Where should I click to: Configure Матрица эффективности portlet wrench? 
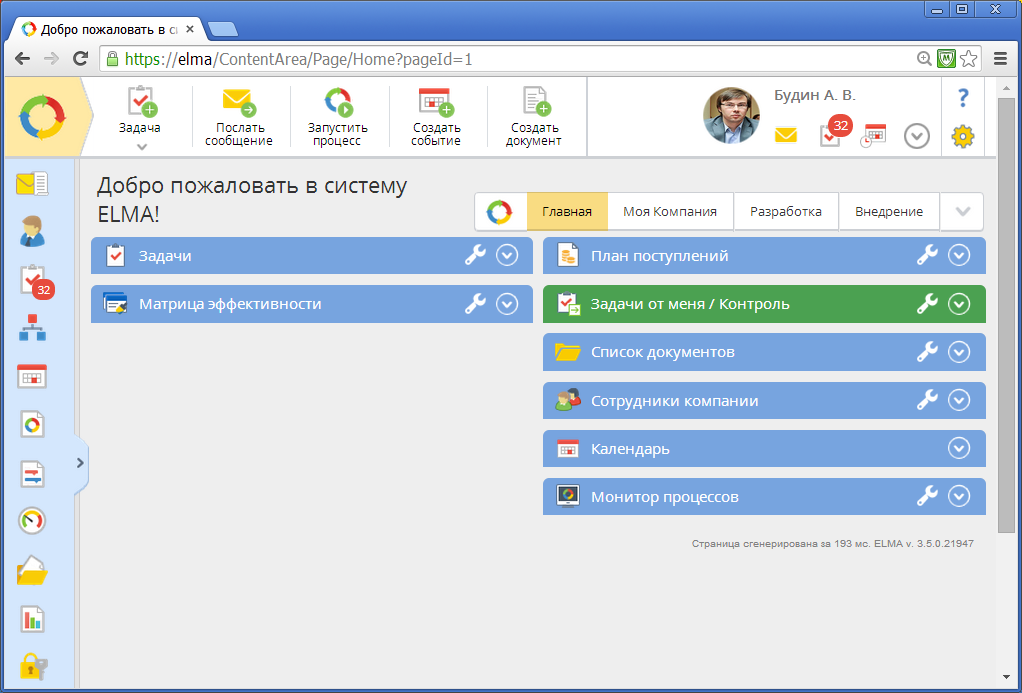[475, 304]
